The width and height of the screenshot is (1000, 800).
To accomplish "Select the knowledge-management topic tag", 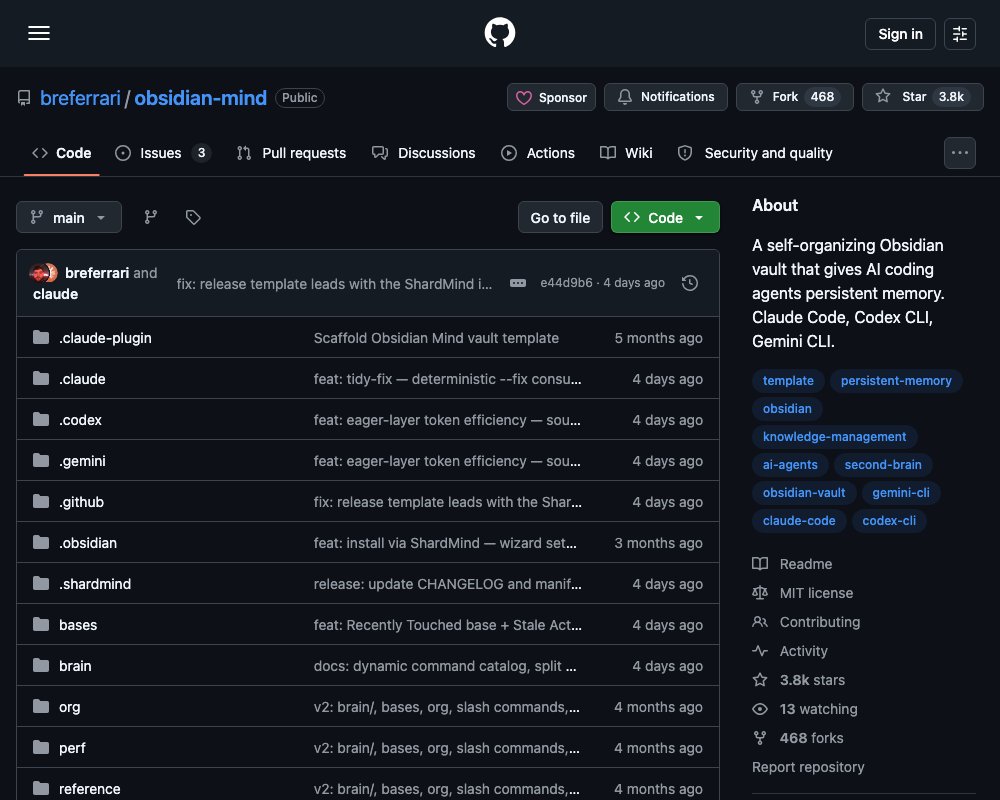I will tap(834, 437).
